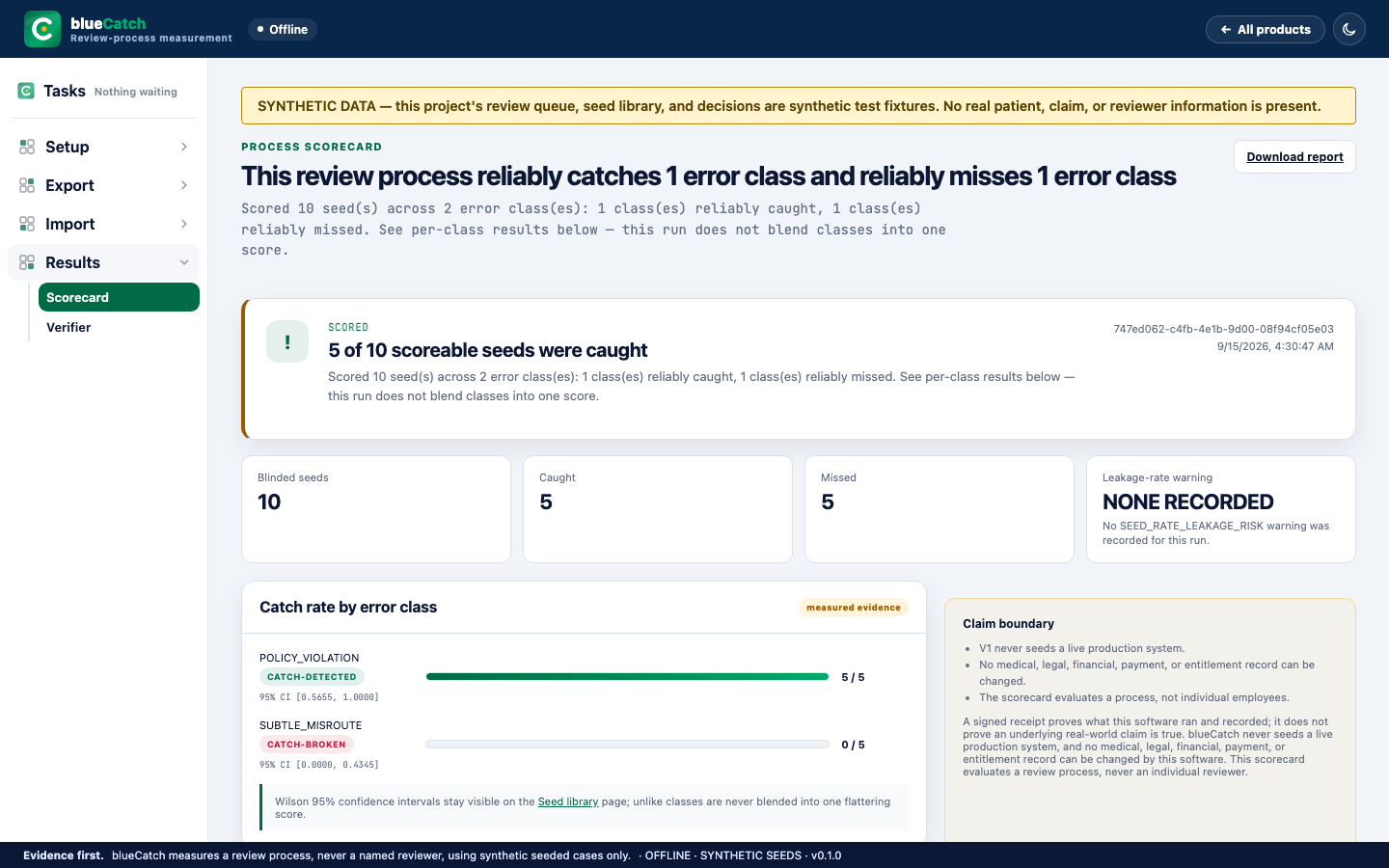This screenshot has width=1389, height=868.
Task: Click the Tasks icon in the sidebar
Action: pyautogui.click(x=26, y=91)
